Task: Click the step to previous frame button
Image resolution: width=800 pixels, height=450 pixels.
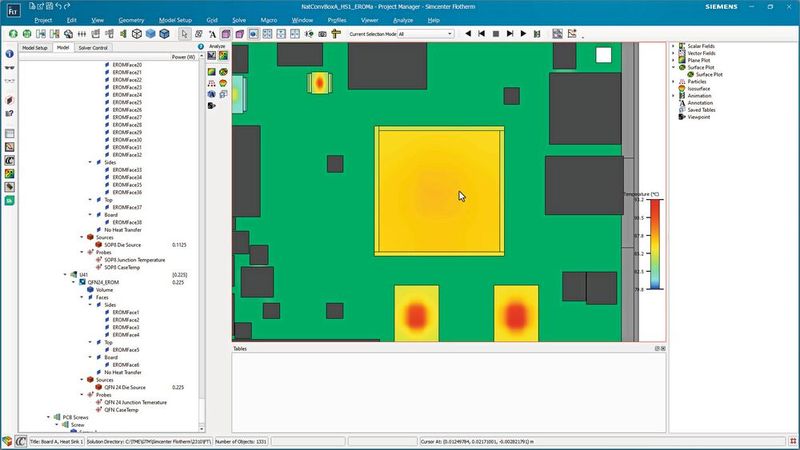Action: click(482, 34)
